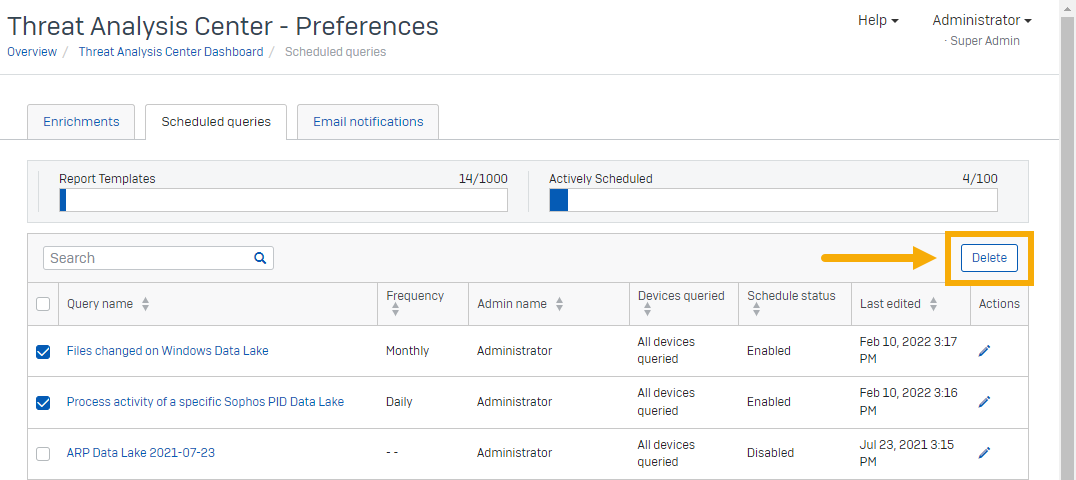Sort by Schedule status column arrows
Image resolution: width=1076 pixels, height=480 pixels.
pyautogui.click(x=756, y=312)
